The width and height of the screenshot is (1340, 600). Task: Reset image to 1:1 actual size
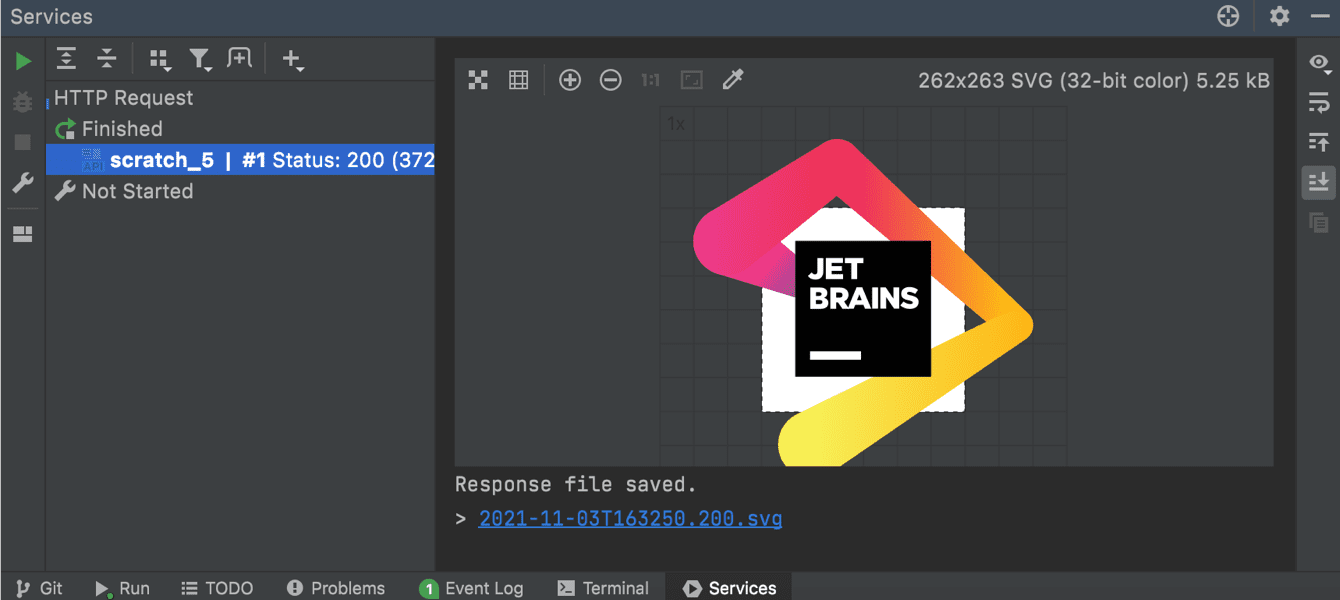pos(651,80)
